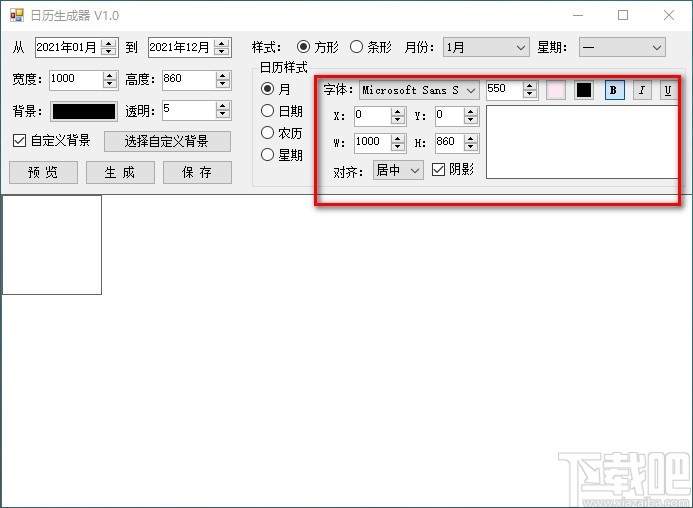Click the 选择自定义背景 button
693x508 pixels.
167,141
